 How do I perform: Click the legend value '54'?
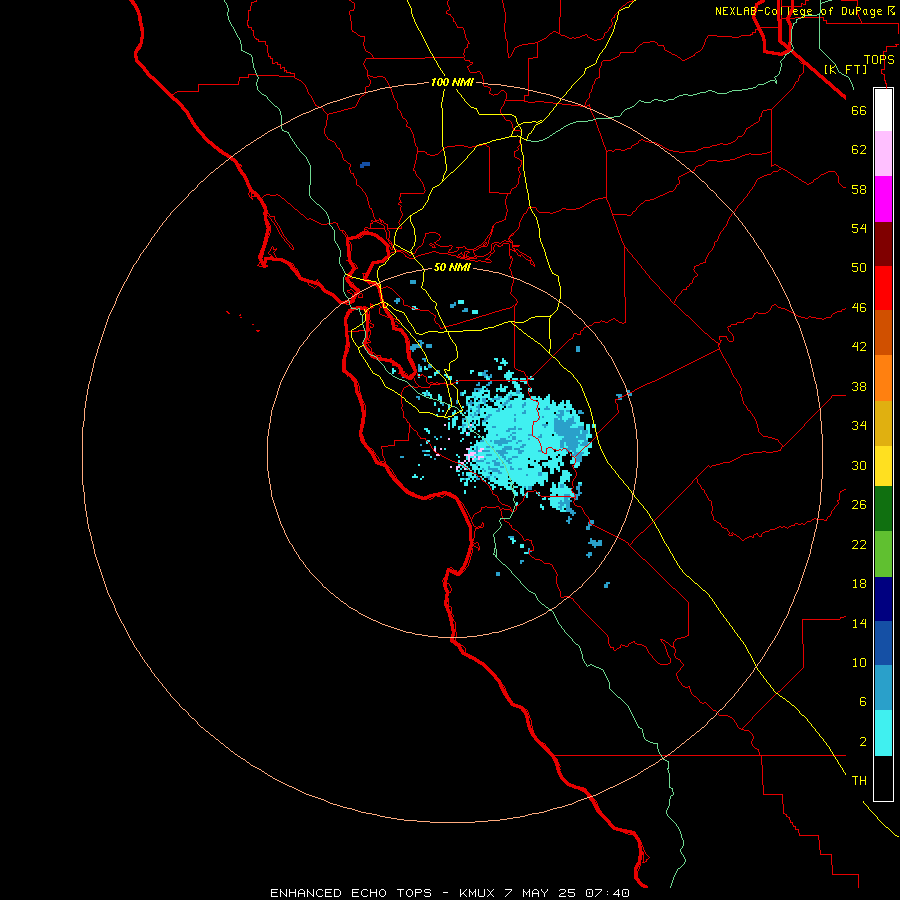click(859, 228)
